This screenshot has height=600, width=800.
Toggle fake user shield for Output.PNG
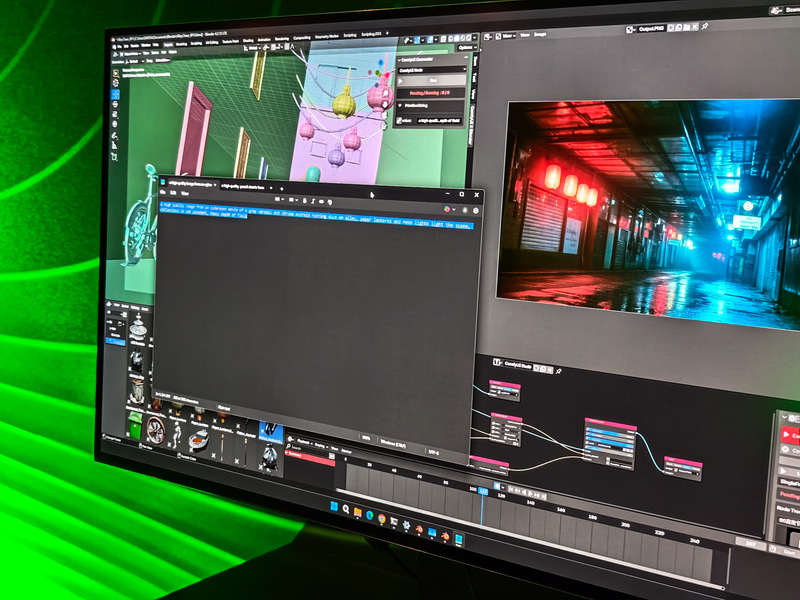[x=670, y=28]
